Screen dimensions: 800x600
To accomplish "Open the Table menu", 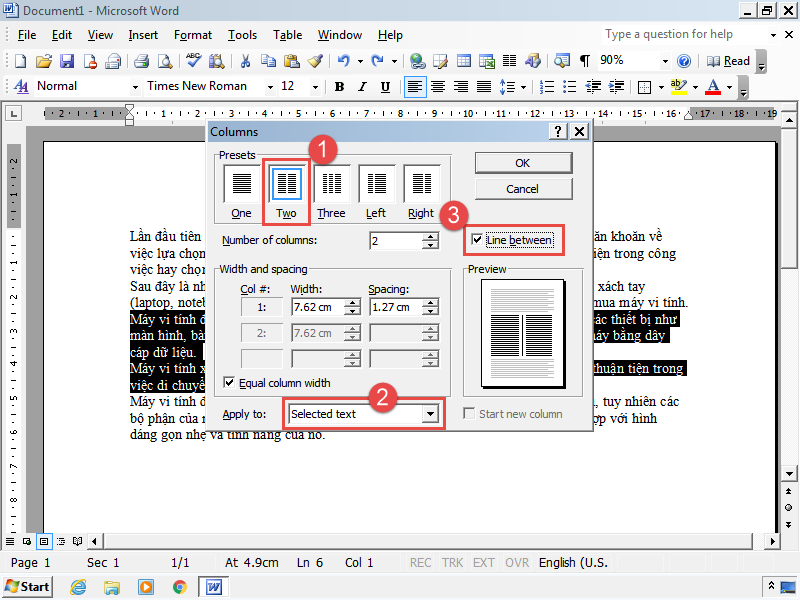I will (x=287, y=35).
